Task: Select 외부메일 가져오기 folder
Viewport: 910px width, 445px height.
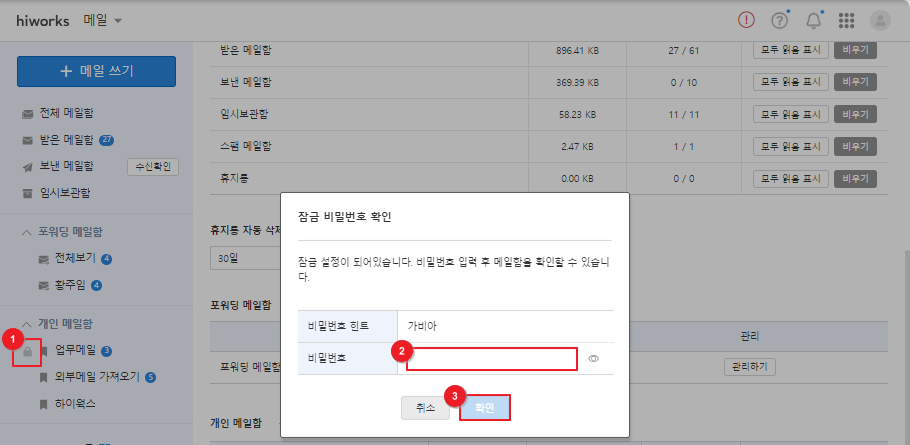Action: pos(98,377)
